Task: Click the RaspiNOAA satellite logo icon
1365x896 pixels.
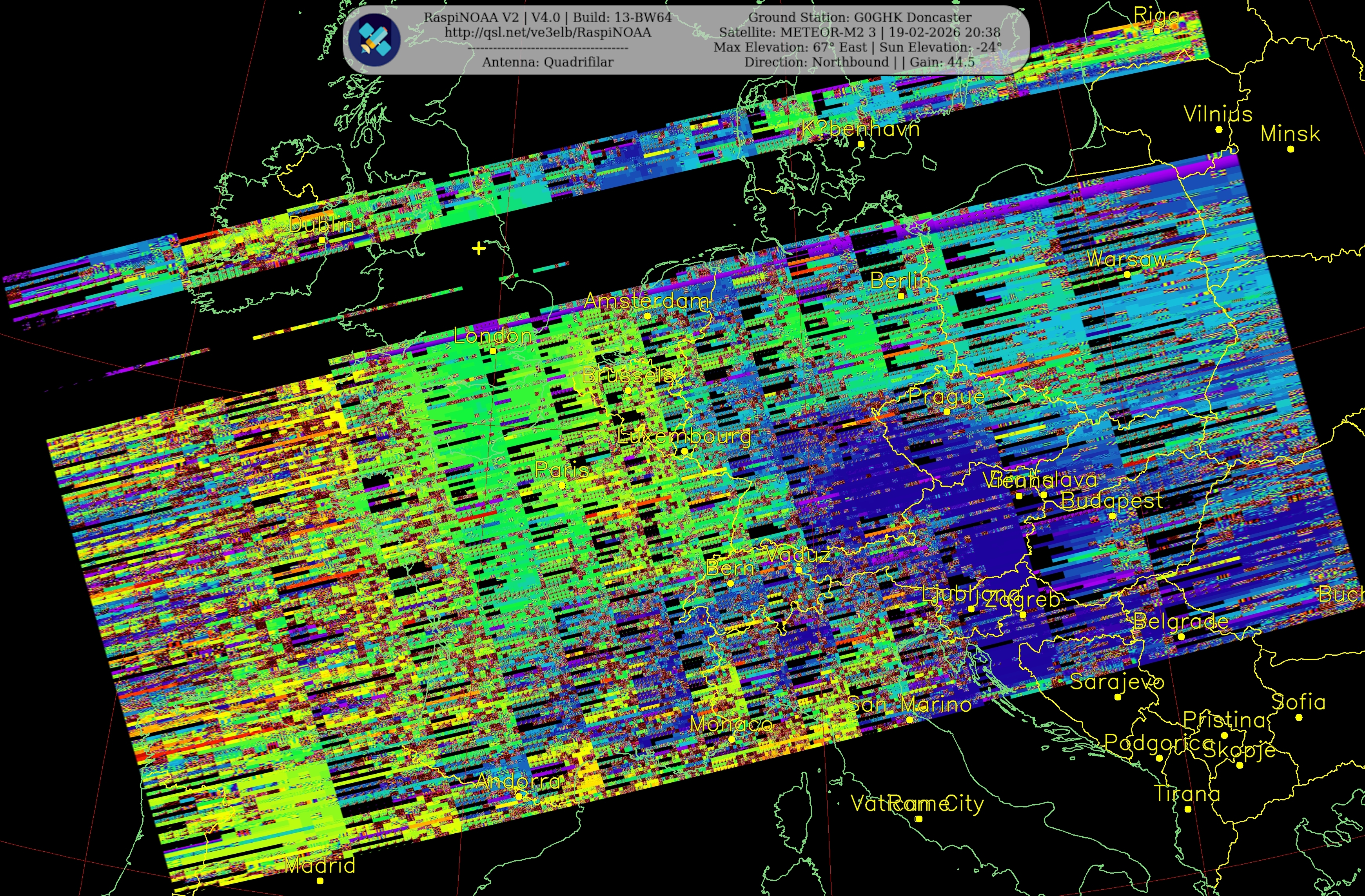Action: 375,40
